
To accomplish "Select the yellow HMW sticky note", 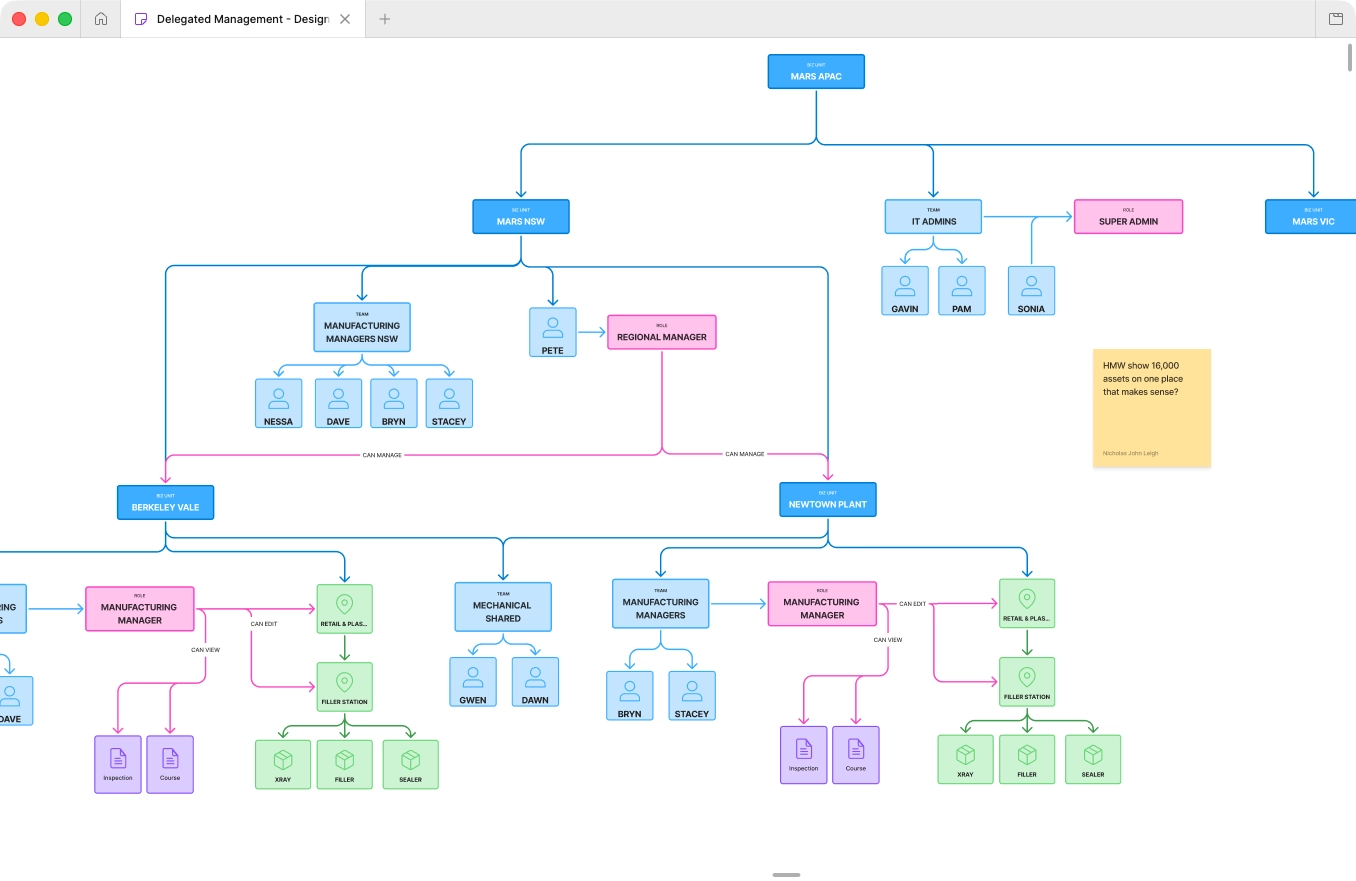I will coord(1152,408).
